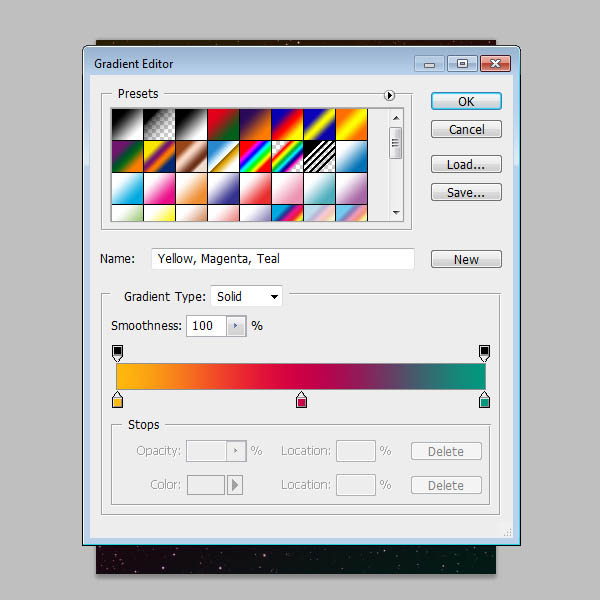Click the Color swatch box in Stops
The height and width of the screenshot is (600, 600).
coord(206,485)
